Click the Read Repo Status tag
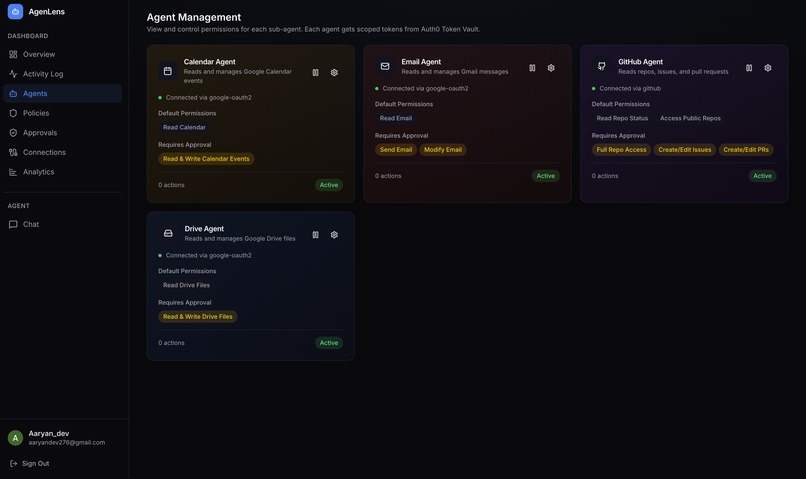 (x=622, y=118)
